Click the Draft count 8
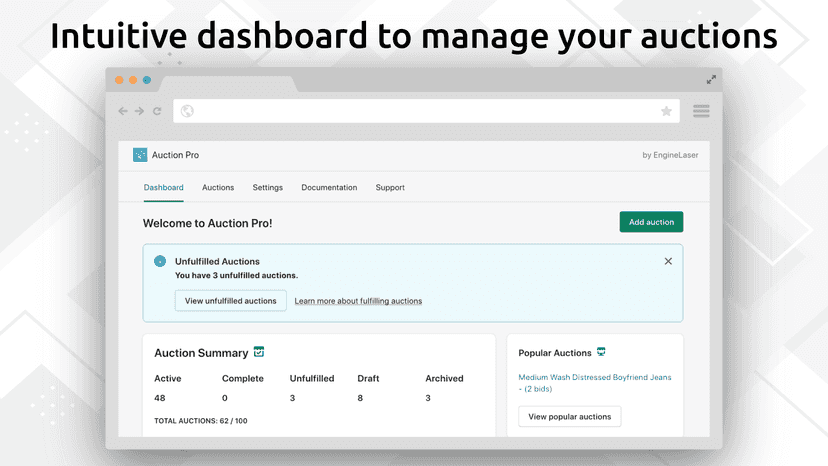This screenshot has width=828, height=466. point(360,398)
